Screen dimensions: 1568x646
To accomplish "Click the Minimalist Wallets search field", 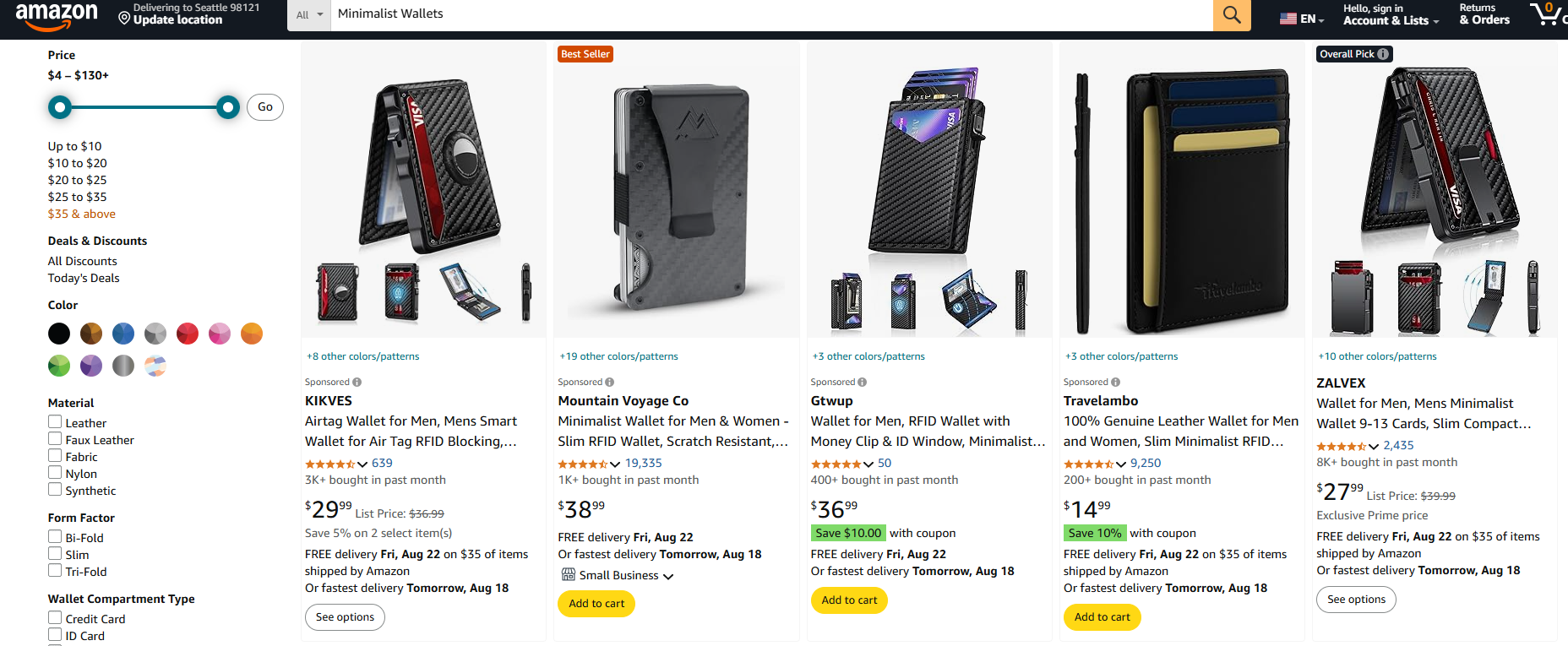I will [x=769, y=14].
